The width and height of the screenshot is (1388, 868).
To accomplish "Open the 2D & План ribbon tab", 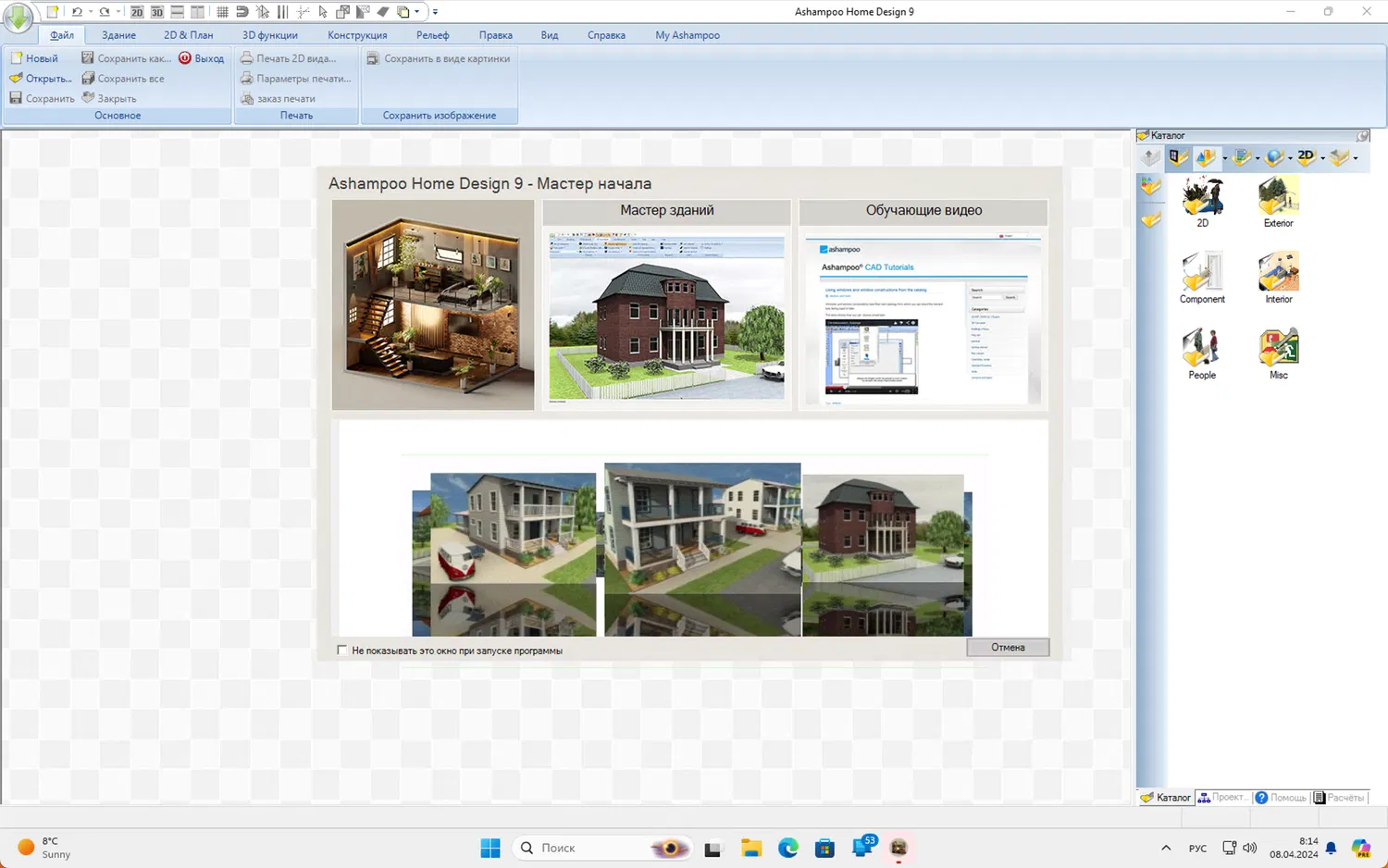I will click(x=189, y=35).
